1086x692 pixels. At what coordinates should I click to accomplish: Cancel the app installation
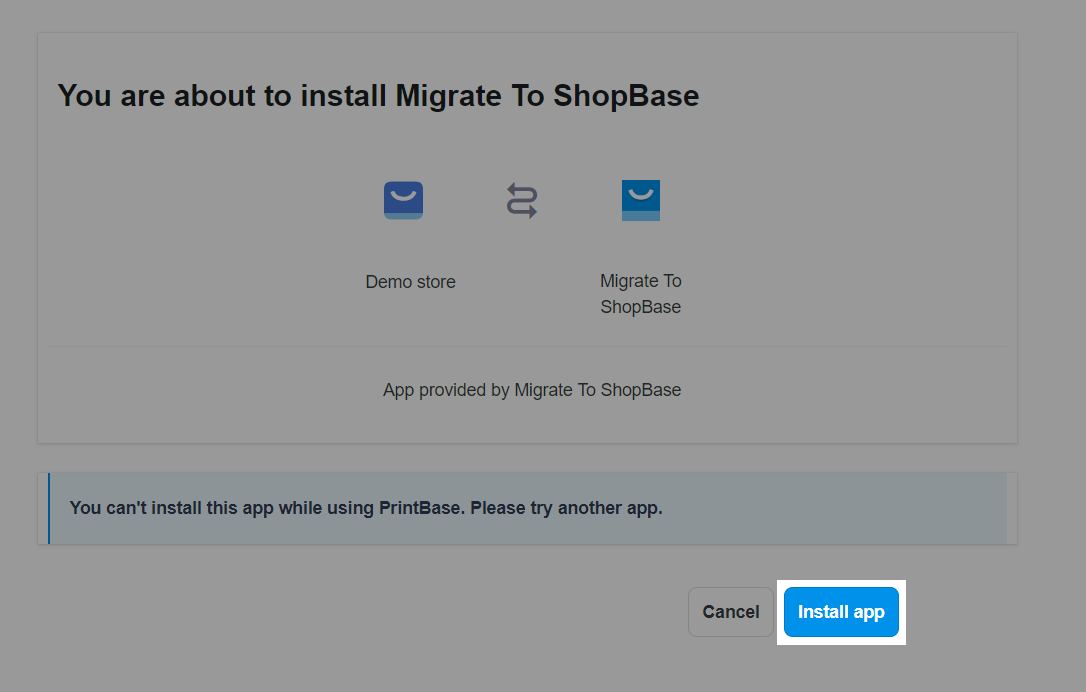(731, 612)
